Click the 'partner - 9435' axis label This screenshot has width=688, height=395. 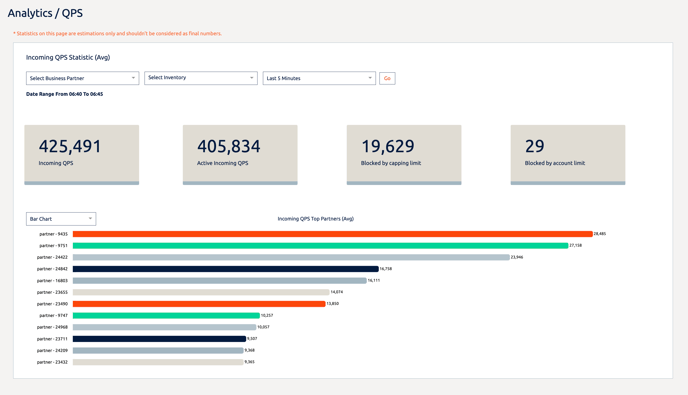[x=54, y=234]
